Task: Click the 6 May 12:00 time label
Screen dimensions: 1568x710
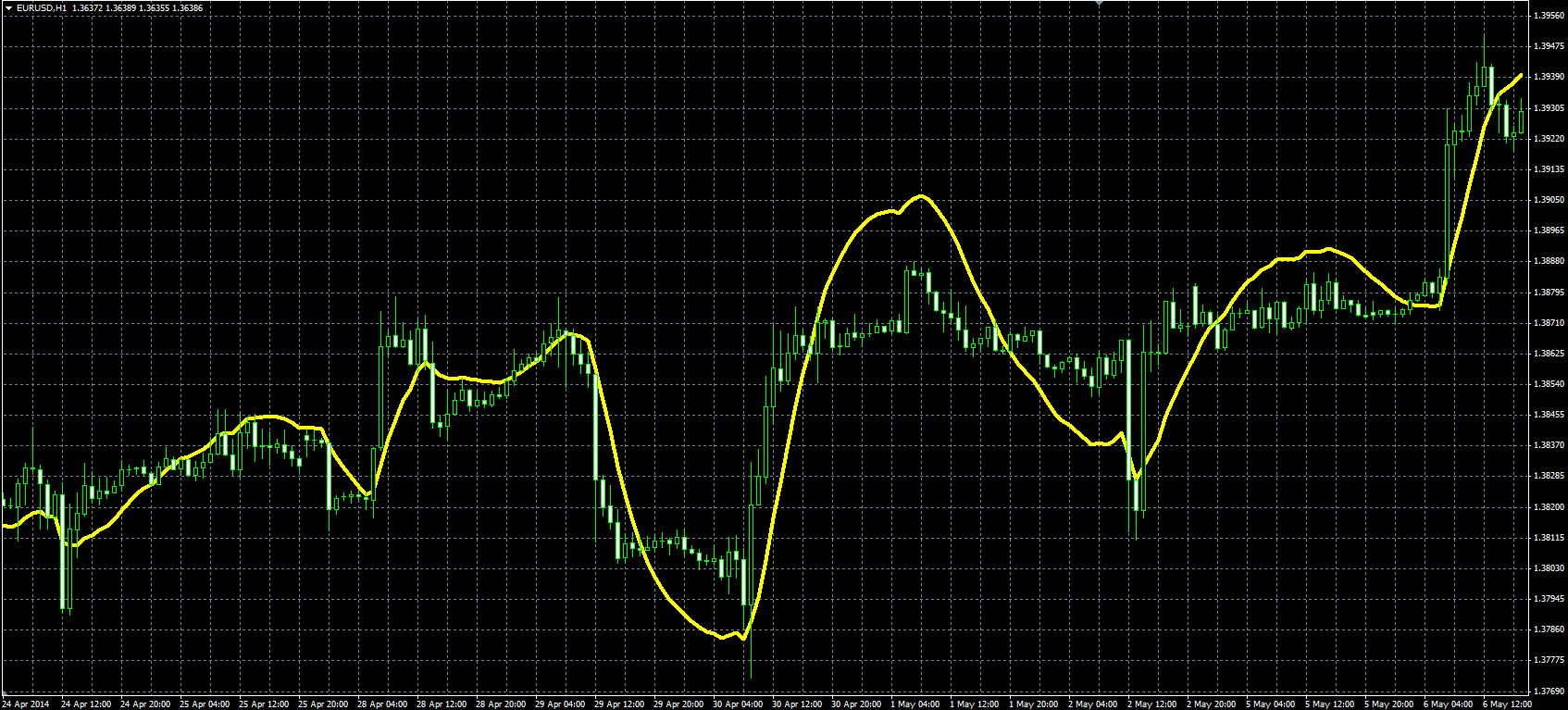Action: pyautogui.click(x=1510, y=704)
